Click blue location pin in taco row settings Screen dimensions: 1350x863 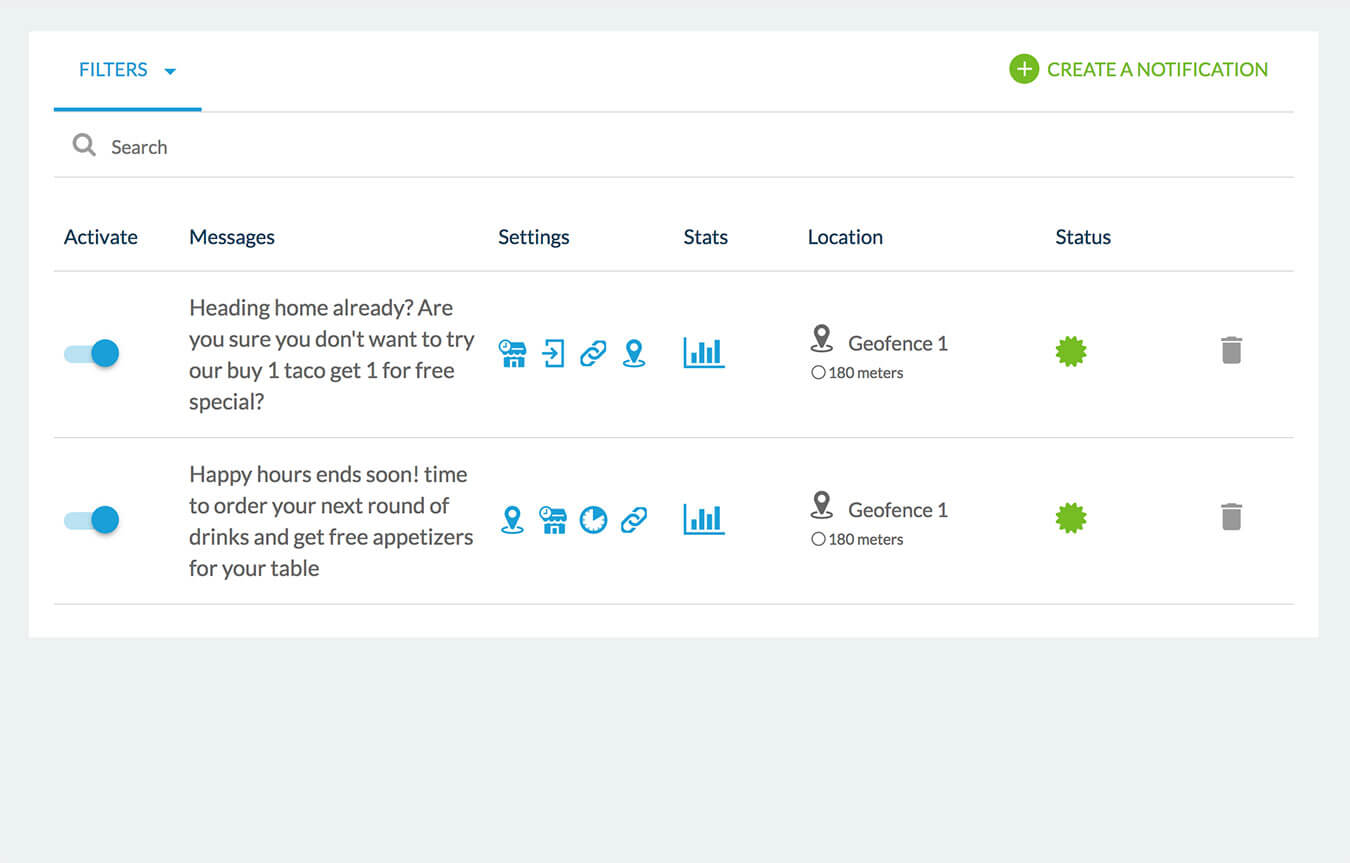633,353
